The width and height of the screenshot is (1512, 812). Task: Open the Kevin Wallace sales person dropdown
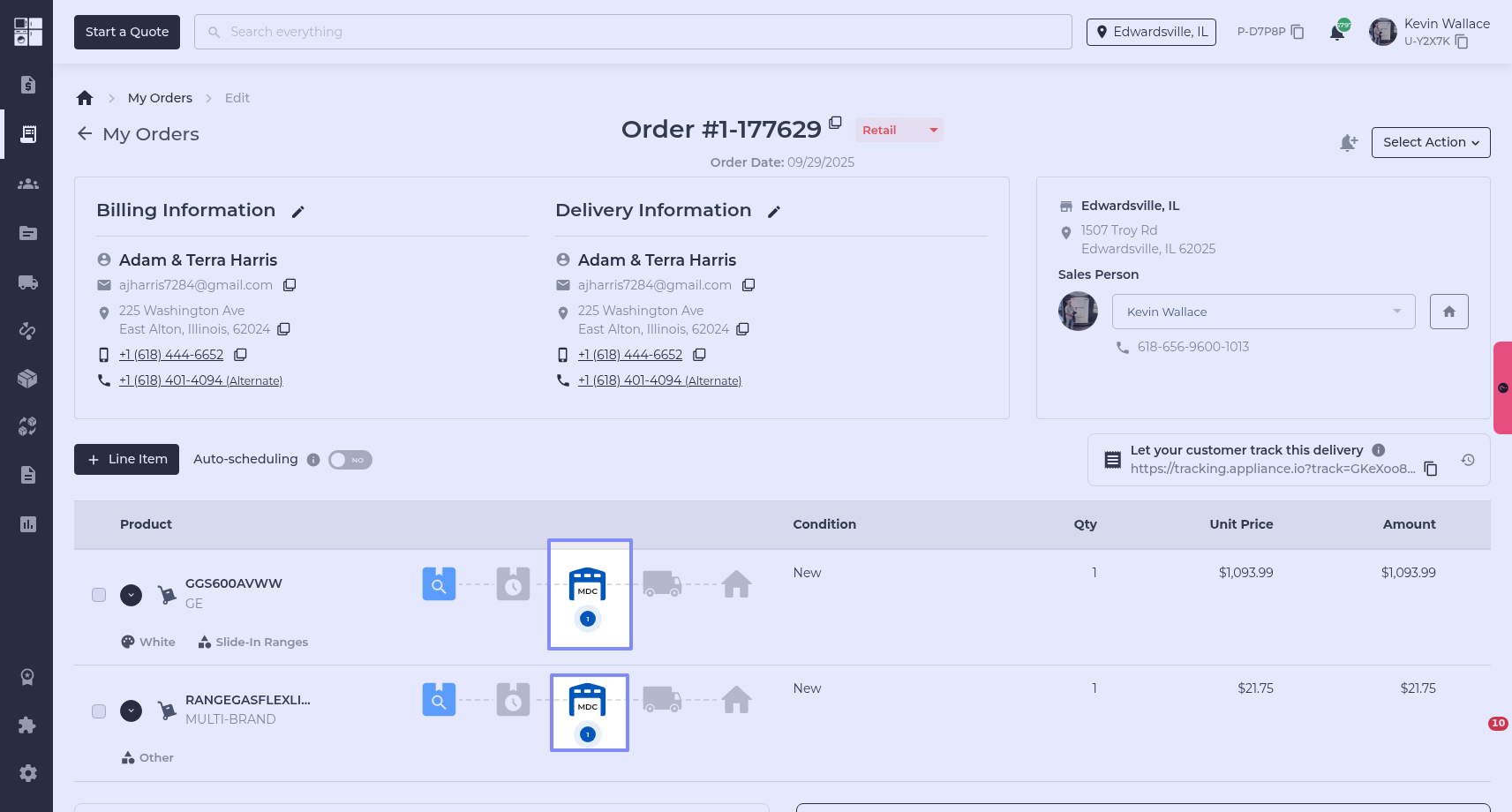point(1263,312)
